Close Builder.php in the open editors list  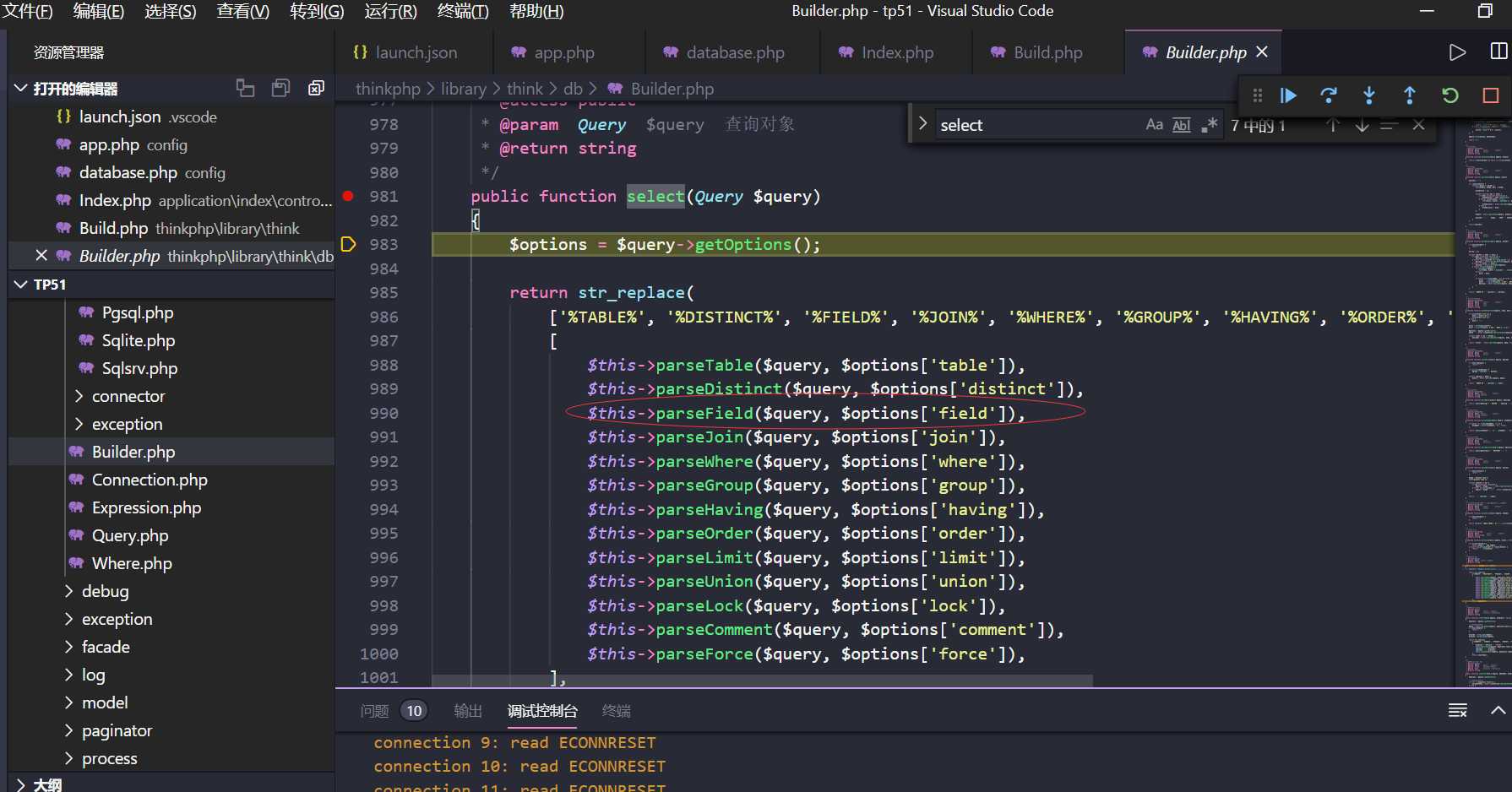pos(41,255)
